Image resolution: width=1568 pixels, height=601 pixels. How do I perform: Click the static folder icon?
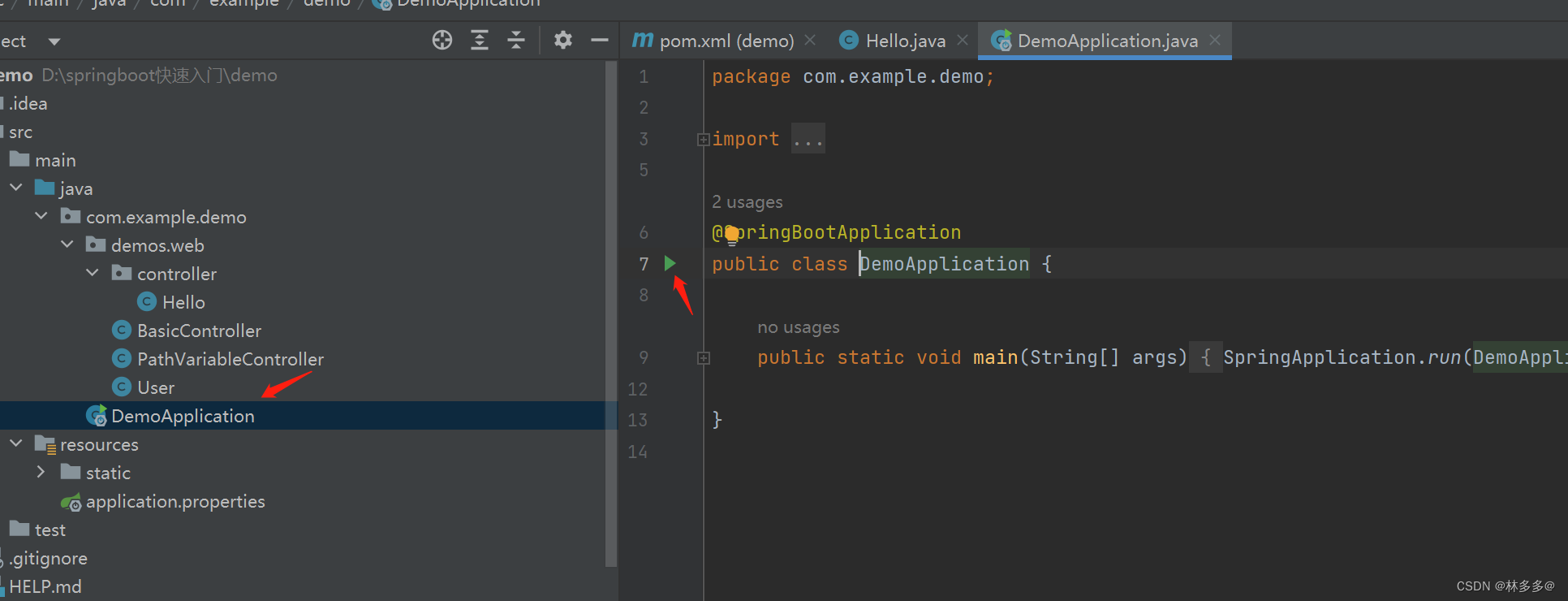(x=71, y=472)
